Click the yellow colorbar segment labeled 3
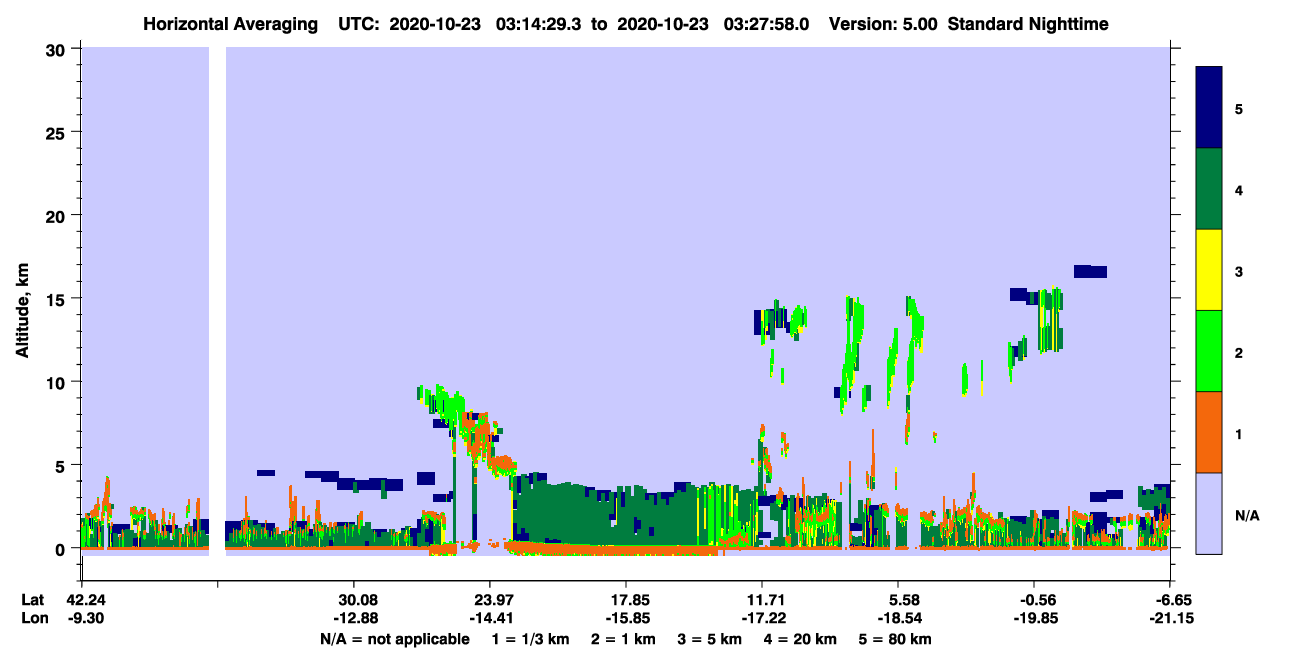 pyautogui.click(x=1209, y=270)
